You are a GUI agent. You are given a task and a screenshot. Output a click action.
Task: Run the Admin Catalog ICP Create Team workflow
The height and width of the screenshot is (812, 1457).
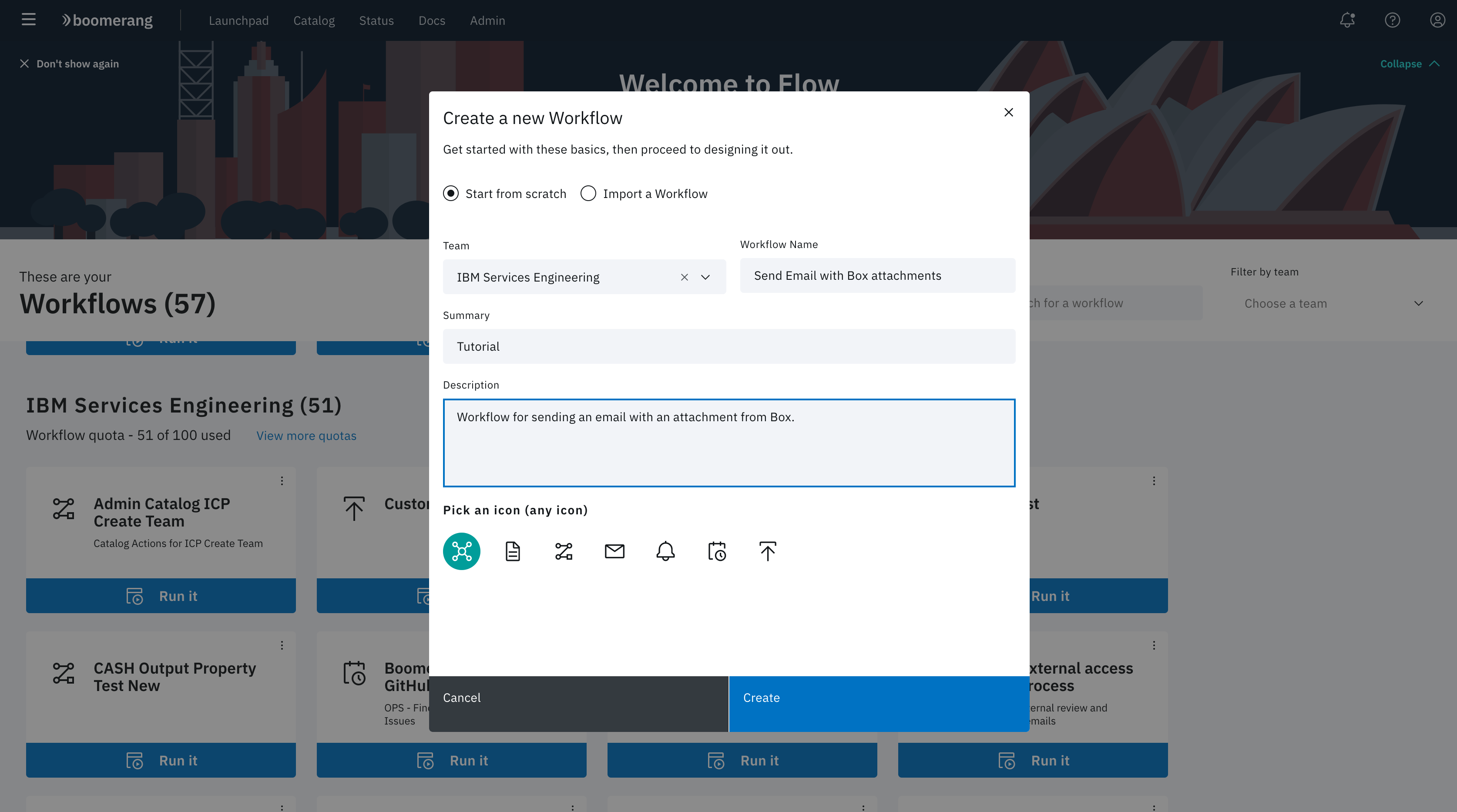coord(161,595)
